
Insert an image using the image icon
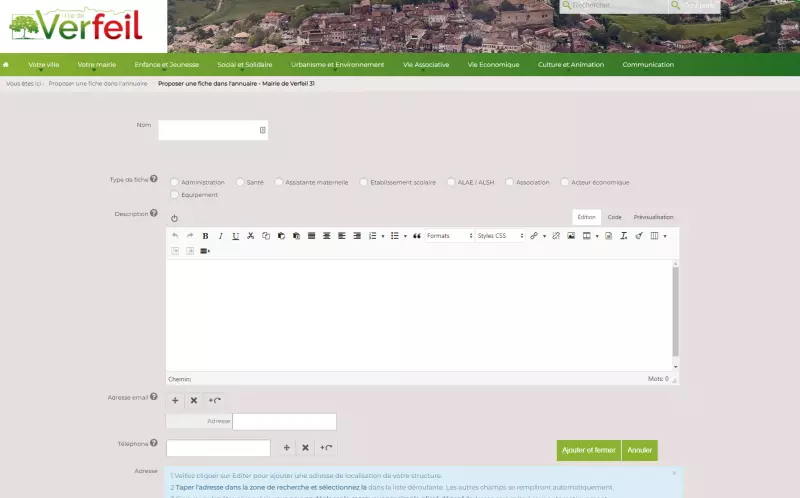click(571, 236)
